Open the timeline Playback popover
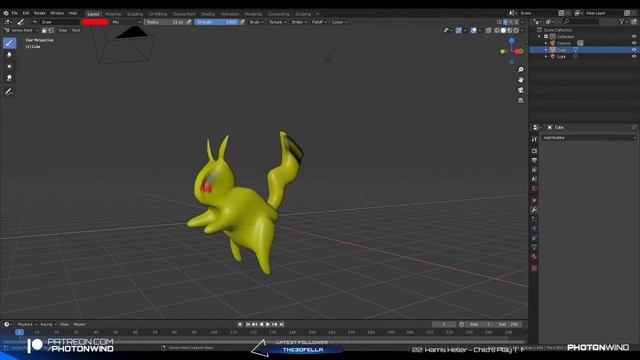 27,324
